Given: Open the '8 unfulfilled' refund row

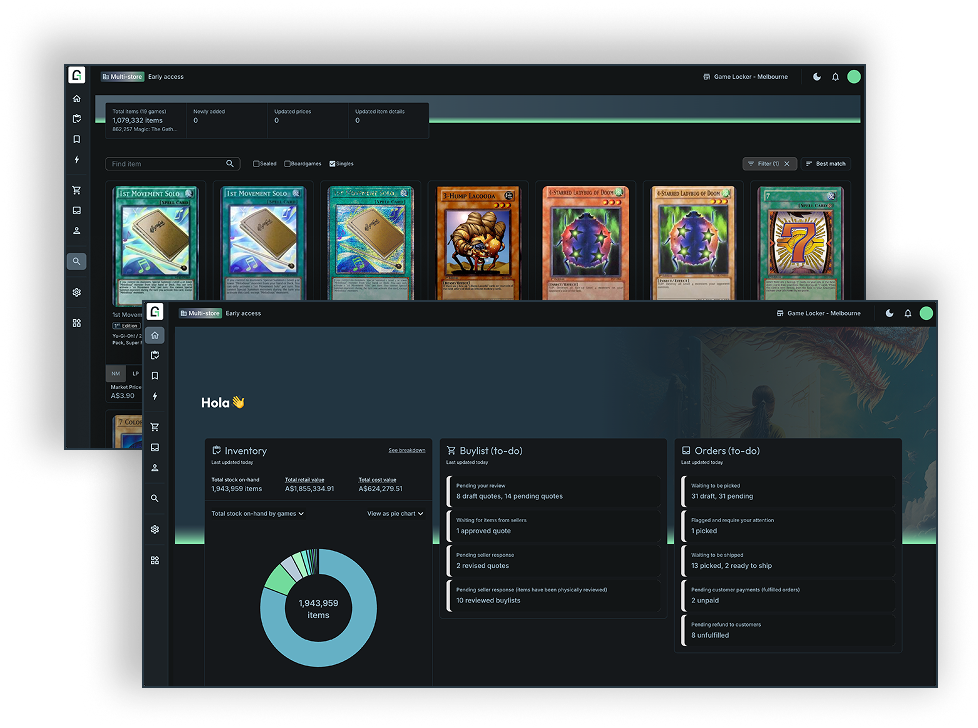Looking at the screenshot, I should (788, 631).
